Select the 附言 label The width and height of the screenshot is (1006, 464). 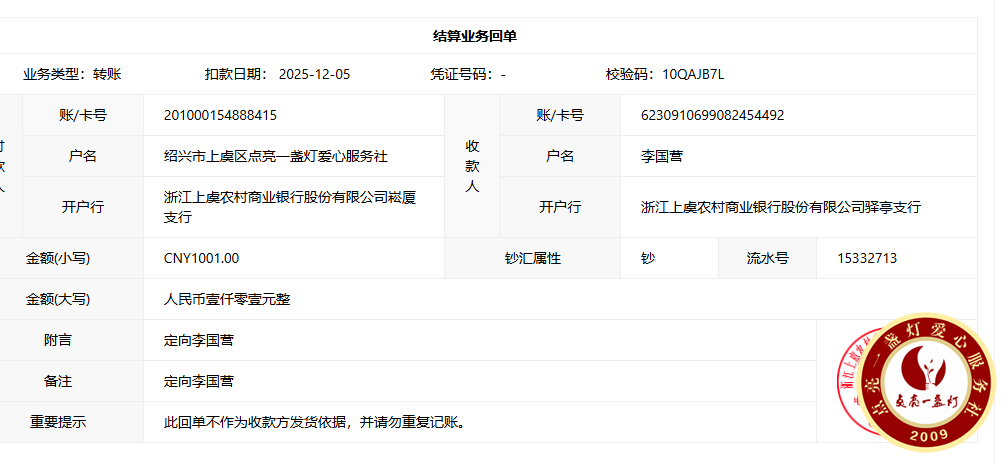(58, 340)
